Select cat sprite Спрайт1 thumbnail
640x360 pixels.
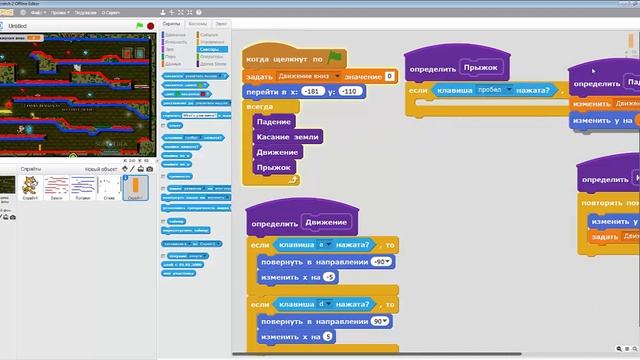(x=30, y=188)
